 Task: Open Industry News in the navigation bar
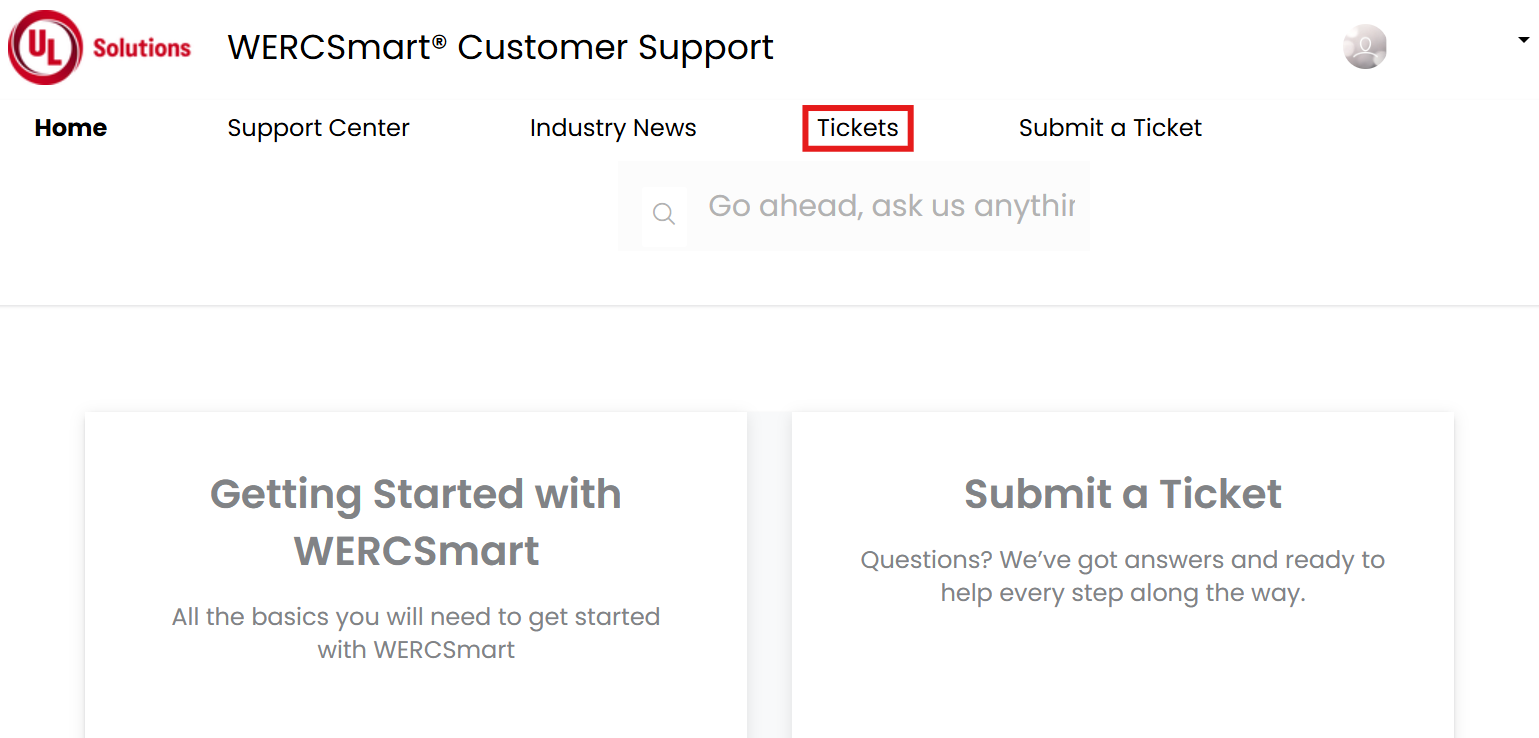click(613, 128)
